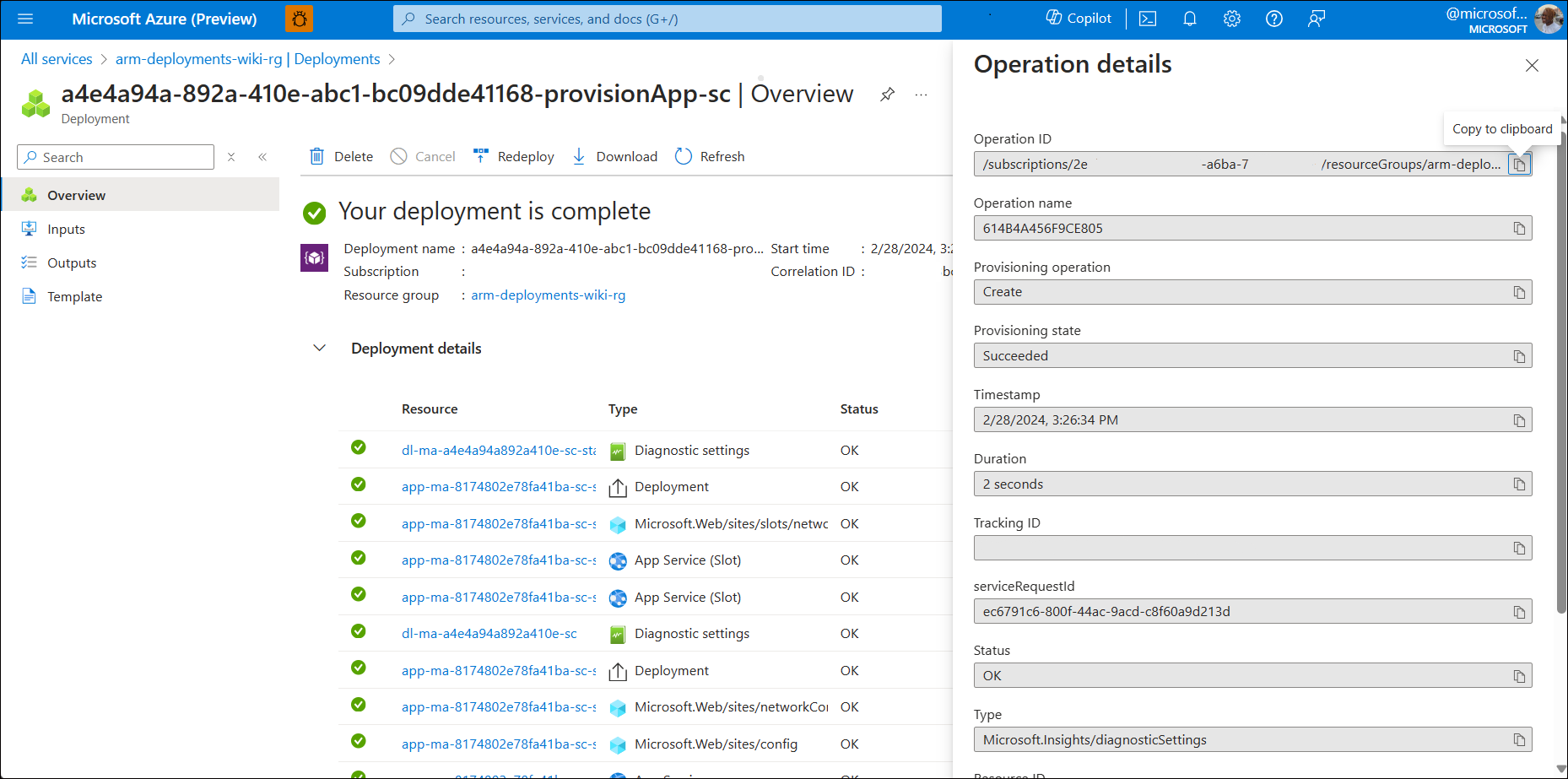Sort by the Status column header
Screen dimensions: 1568x779
[859, 408]
